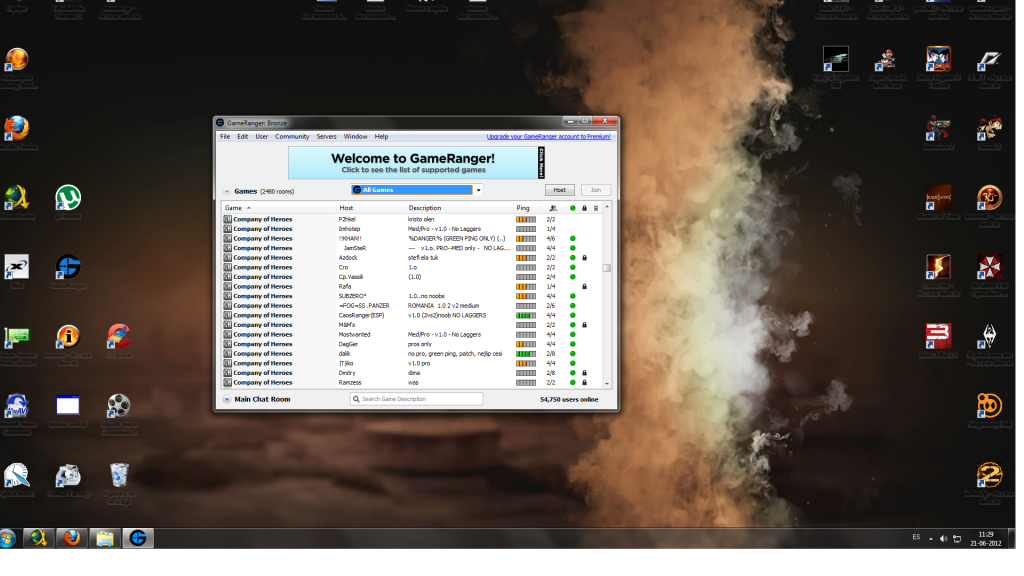Sort the list by Ping column header
Viewport: 1024px width, 576px height.
point(528,208)
